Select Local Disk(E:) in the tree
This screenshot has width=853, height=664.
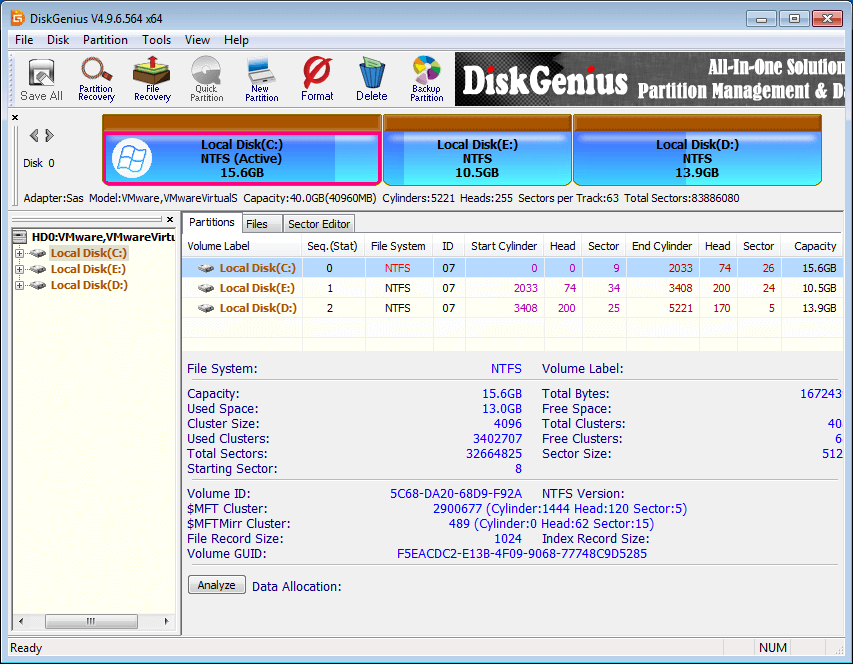[x=88, y=269]
